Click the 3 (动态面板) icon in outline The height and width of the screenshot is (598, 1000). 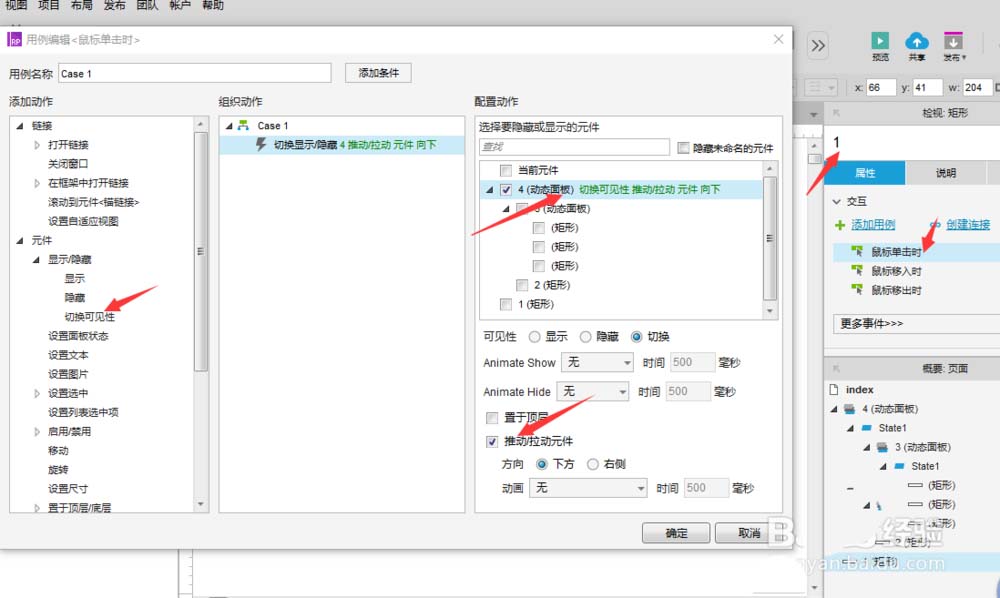(882, 447)
